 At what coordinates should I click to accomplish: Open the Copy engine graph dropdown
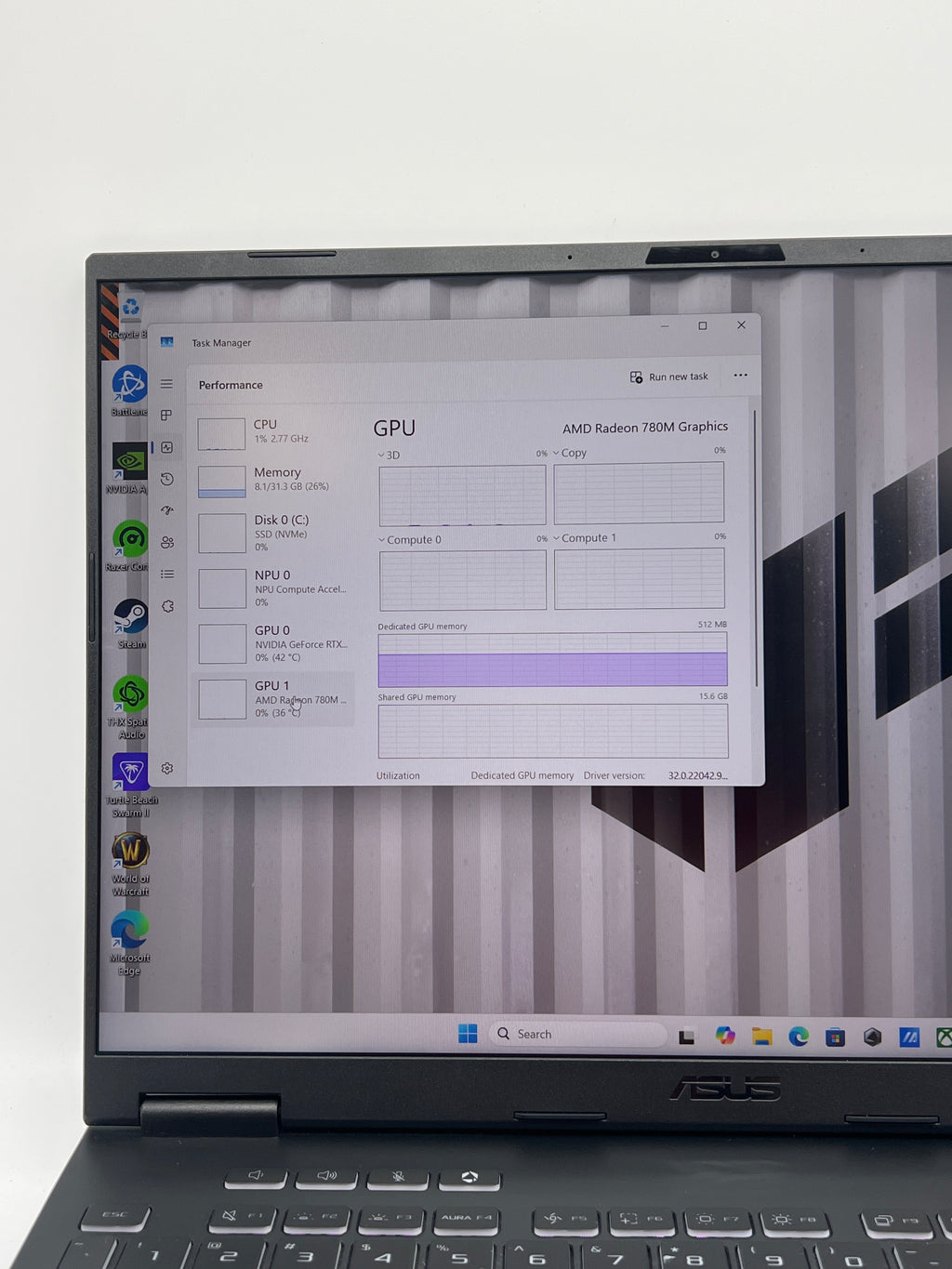[570, 453]
